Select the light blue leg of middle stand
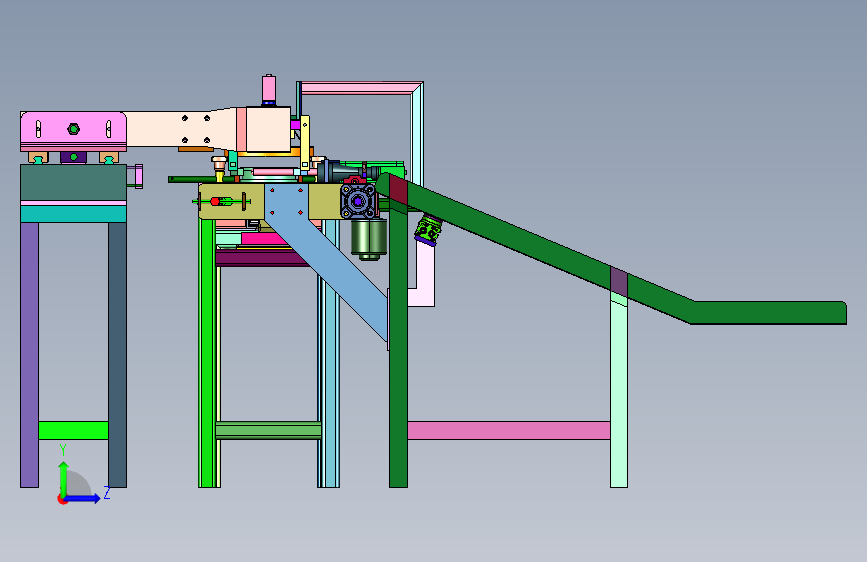The width and height of the screenshot is (867, 562). coord(330,354)
